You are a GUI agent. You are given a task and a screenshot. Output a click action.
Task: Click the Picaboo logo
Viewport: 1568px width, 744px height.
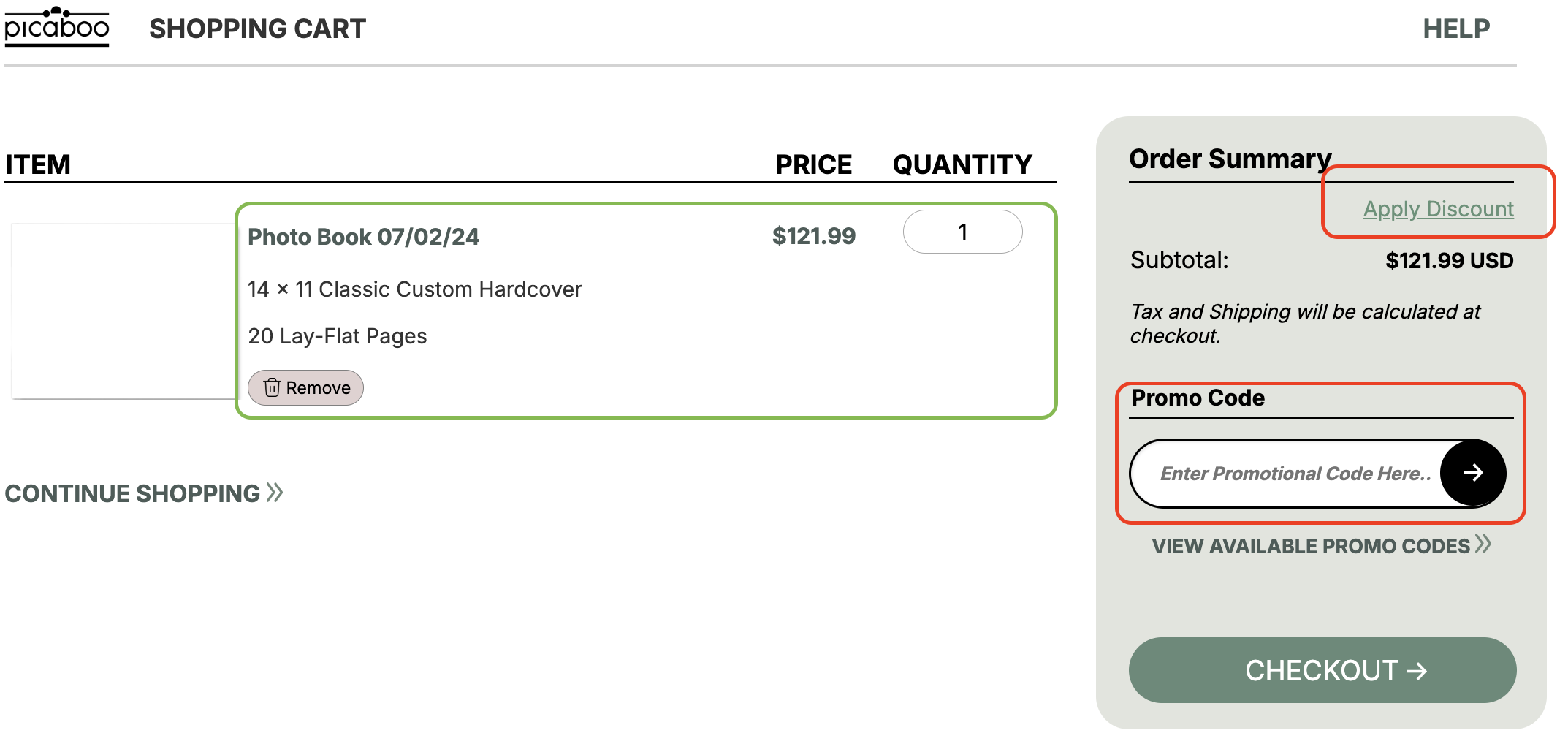coord(57,27)
